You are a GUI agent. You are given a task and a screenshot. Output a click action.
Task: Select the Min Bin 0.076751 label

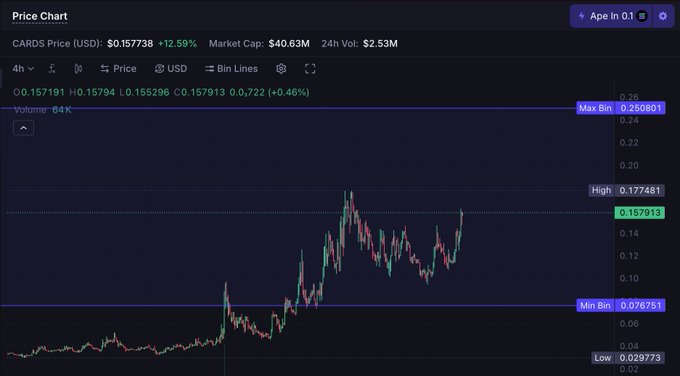click(621, 305)
